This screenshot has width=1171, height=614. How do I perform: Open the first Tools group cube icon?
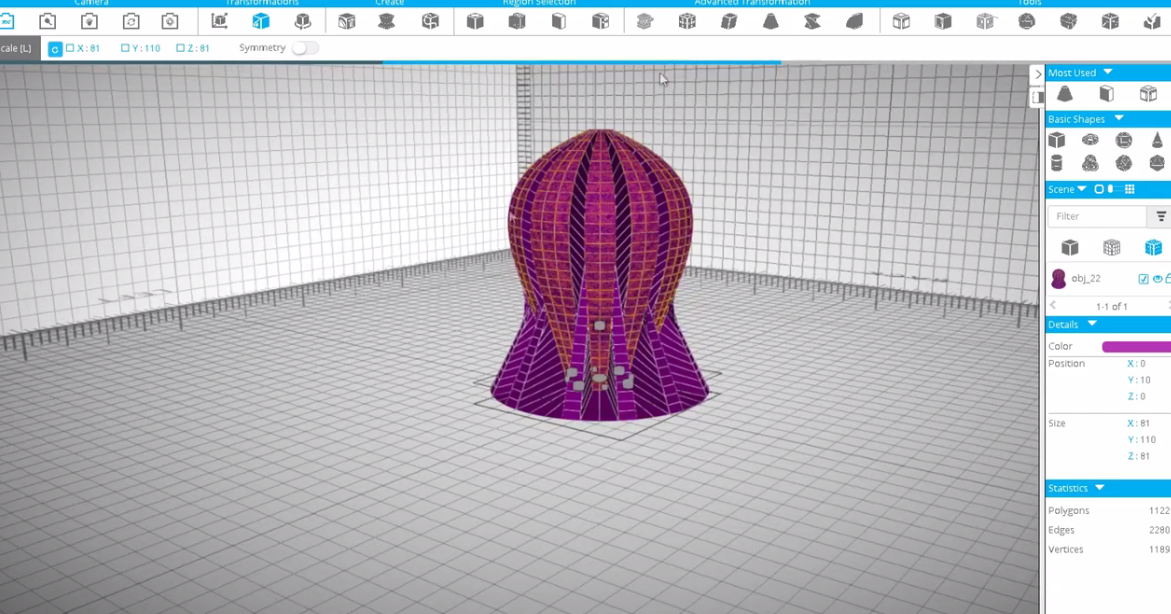[x=901, y=21]
